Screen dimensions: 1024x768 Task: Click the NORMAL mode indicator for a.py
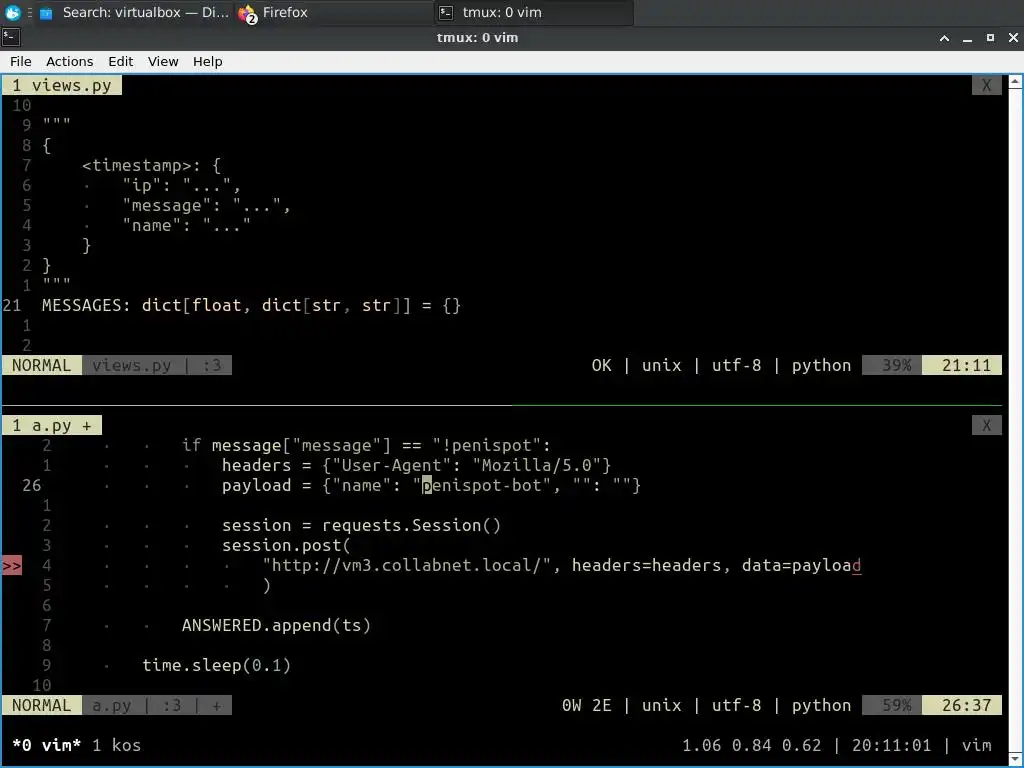click(42, 705)
